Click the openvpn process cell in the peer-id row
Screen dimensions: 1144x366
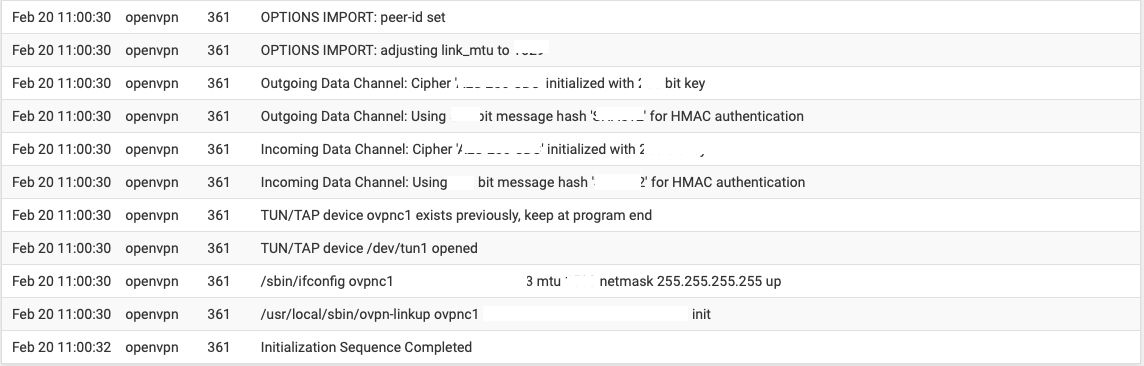click(x=152, y=17)
